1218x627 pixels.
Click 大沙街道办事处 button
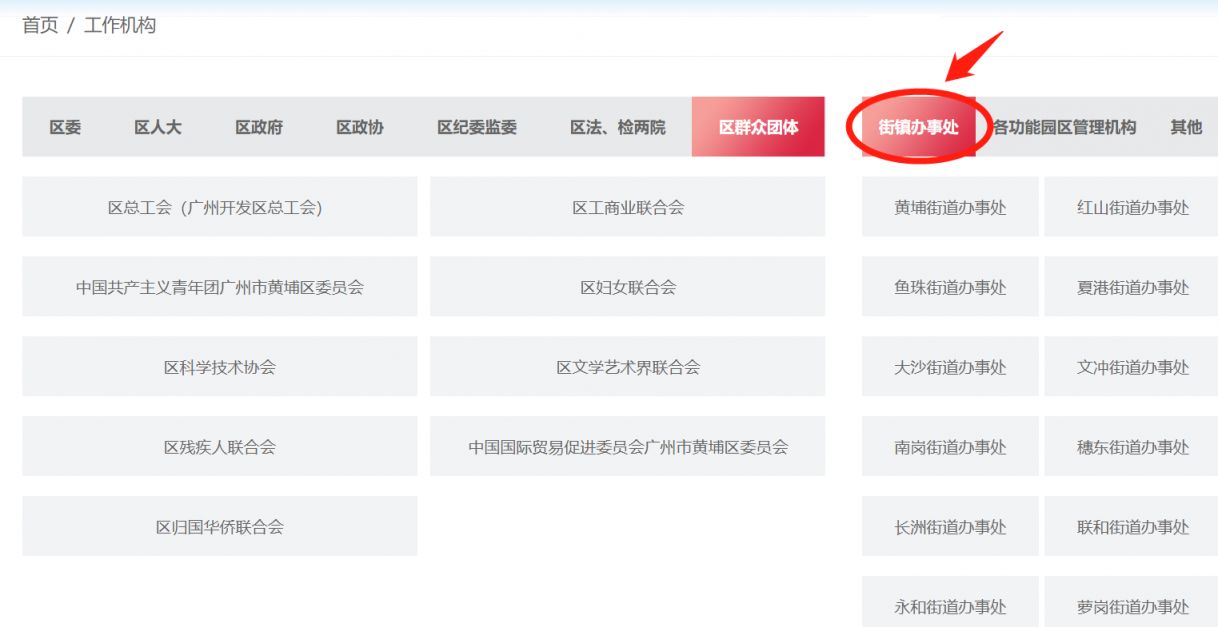(x=950, y=367)
